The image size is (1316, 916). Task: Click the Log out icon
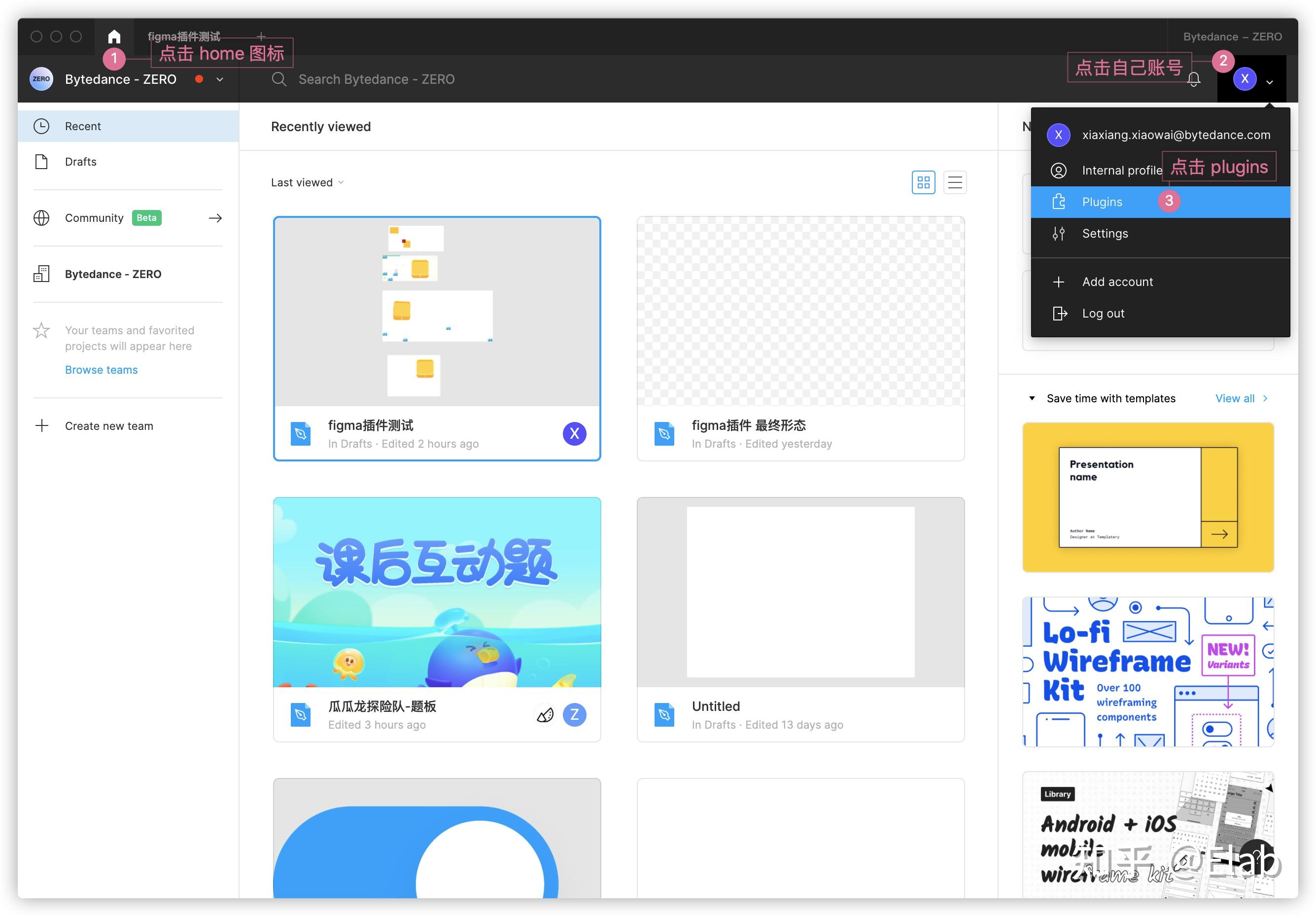pos(1059,314)
